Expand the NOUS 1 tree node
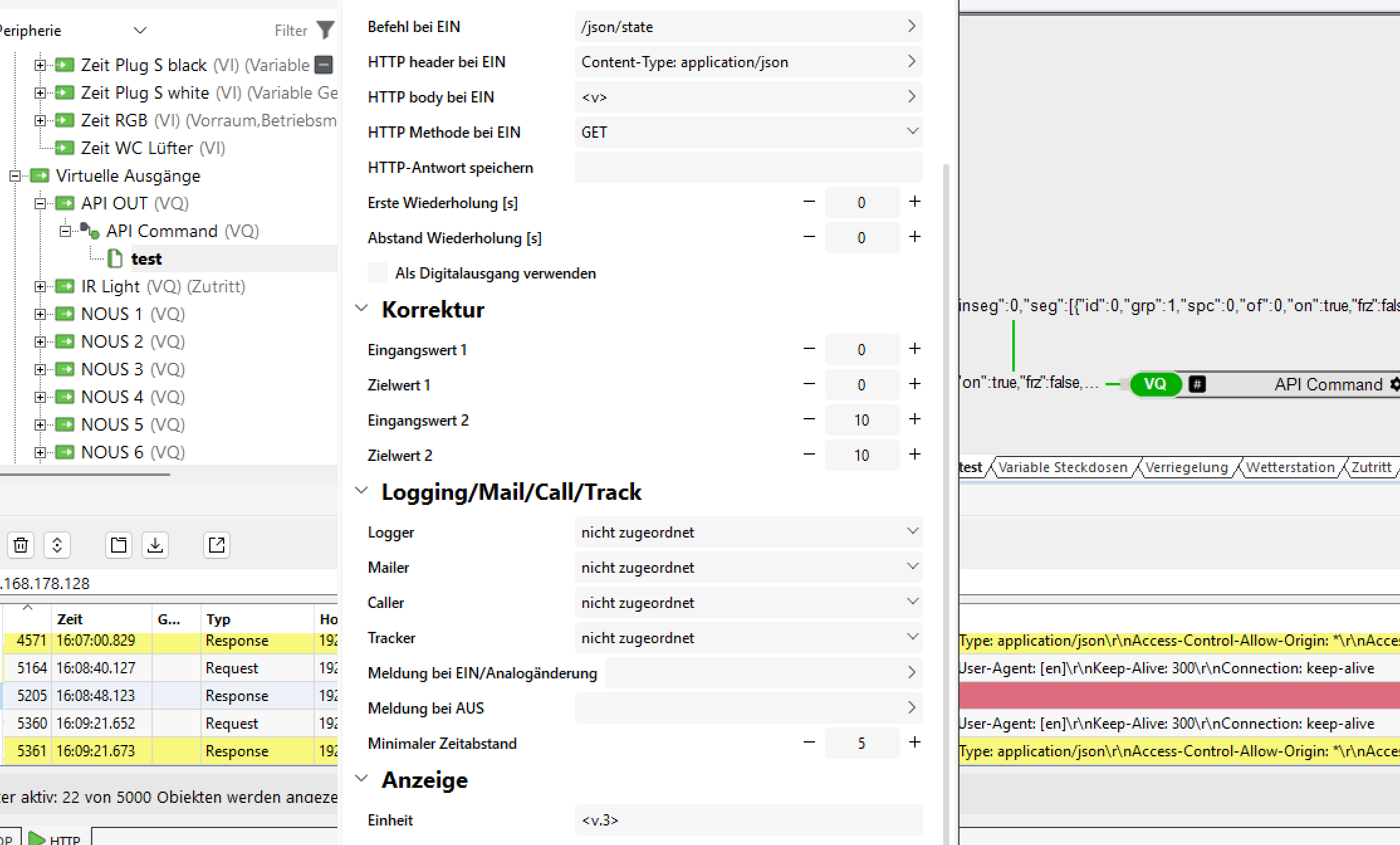1400x845 pixels. [40, 313]
